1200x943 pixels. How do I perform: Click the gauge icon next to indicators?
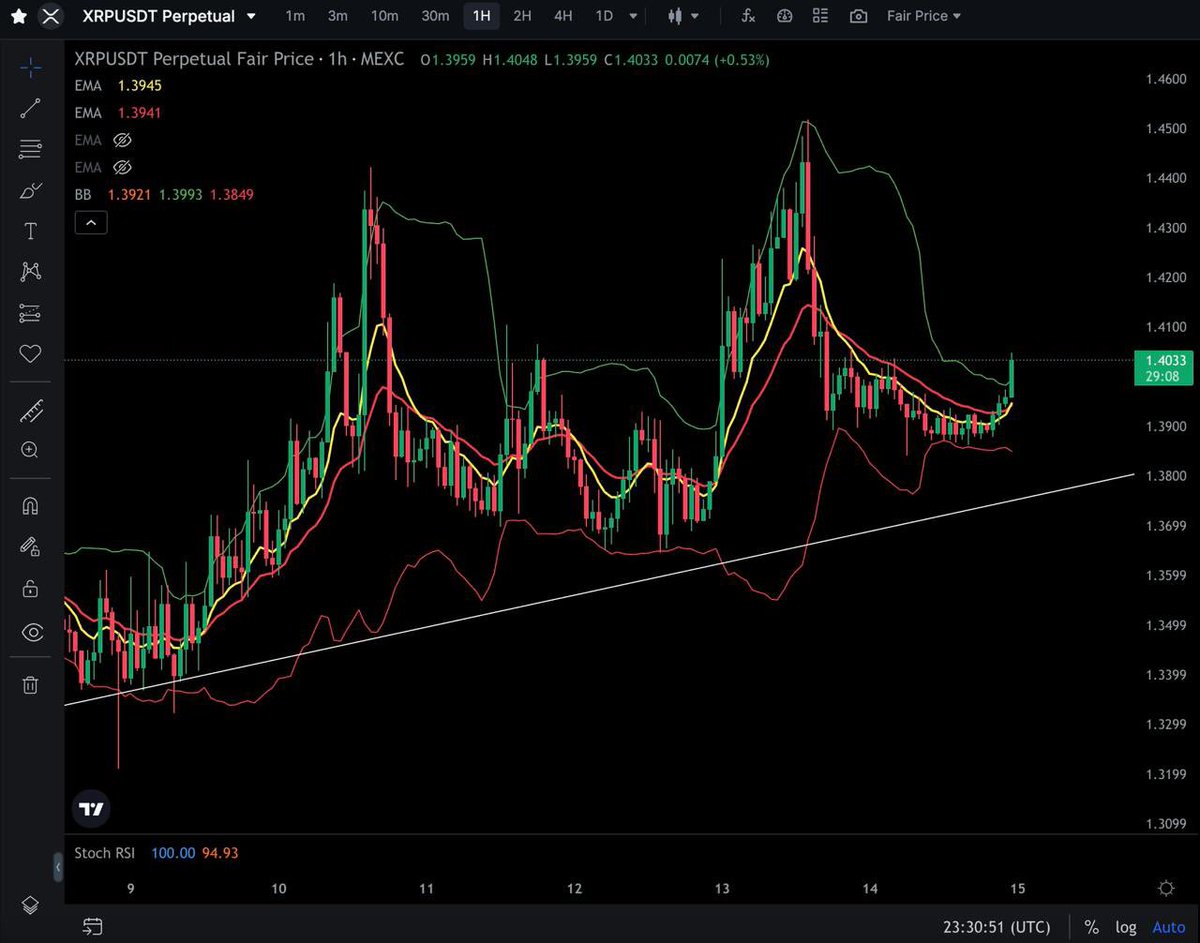pyautogui.click(x=784, y=16)
